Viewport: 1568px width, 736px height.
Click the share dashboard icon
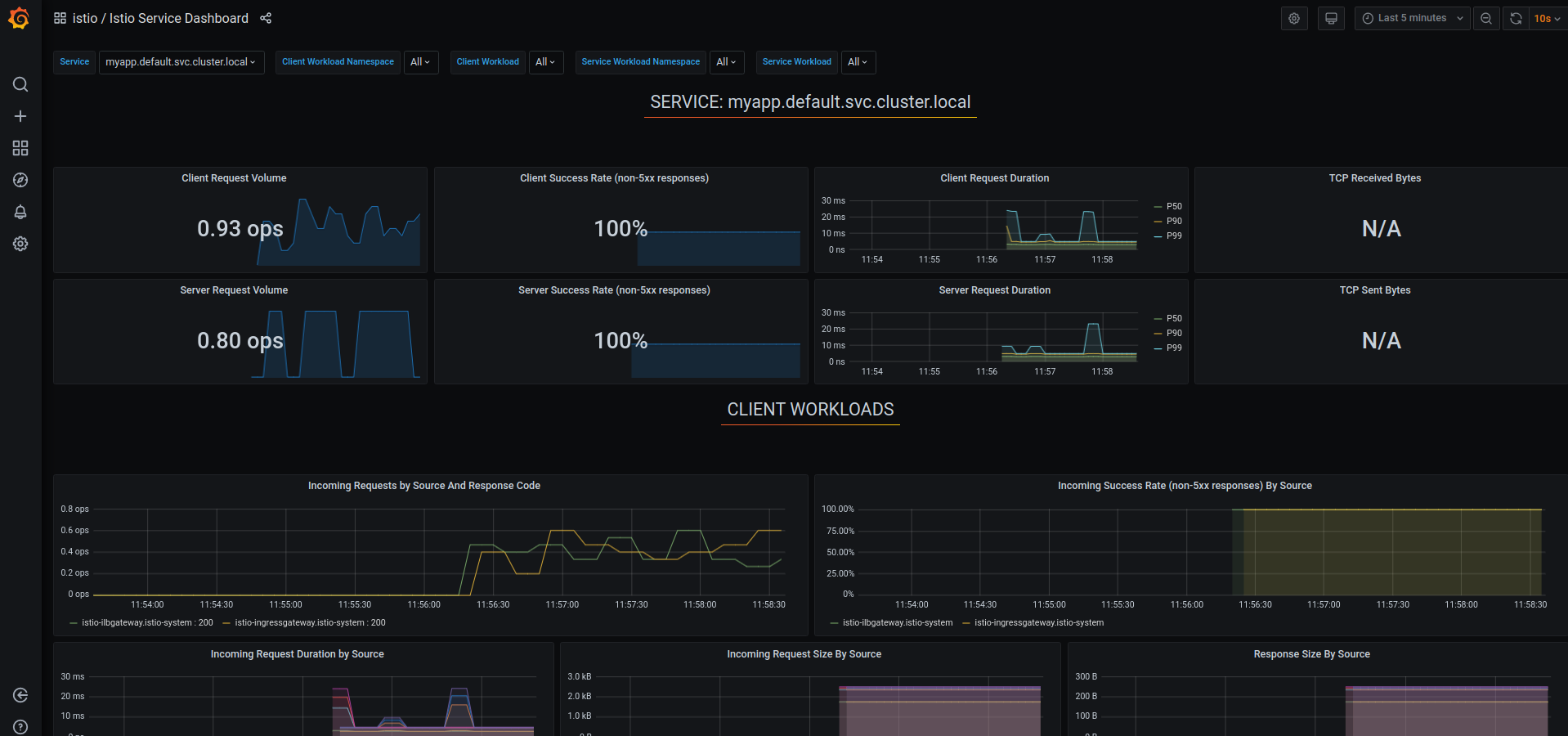[266, 18]
